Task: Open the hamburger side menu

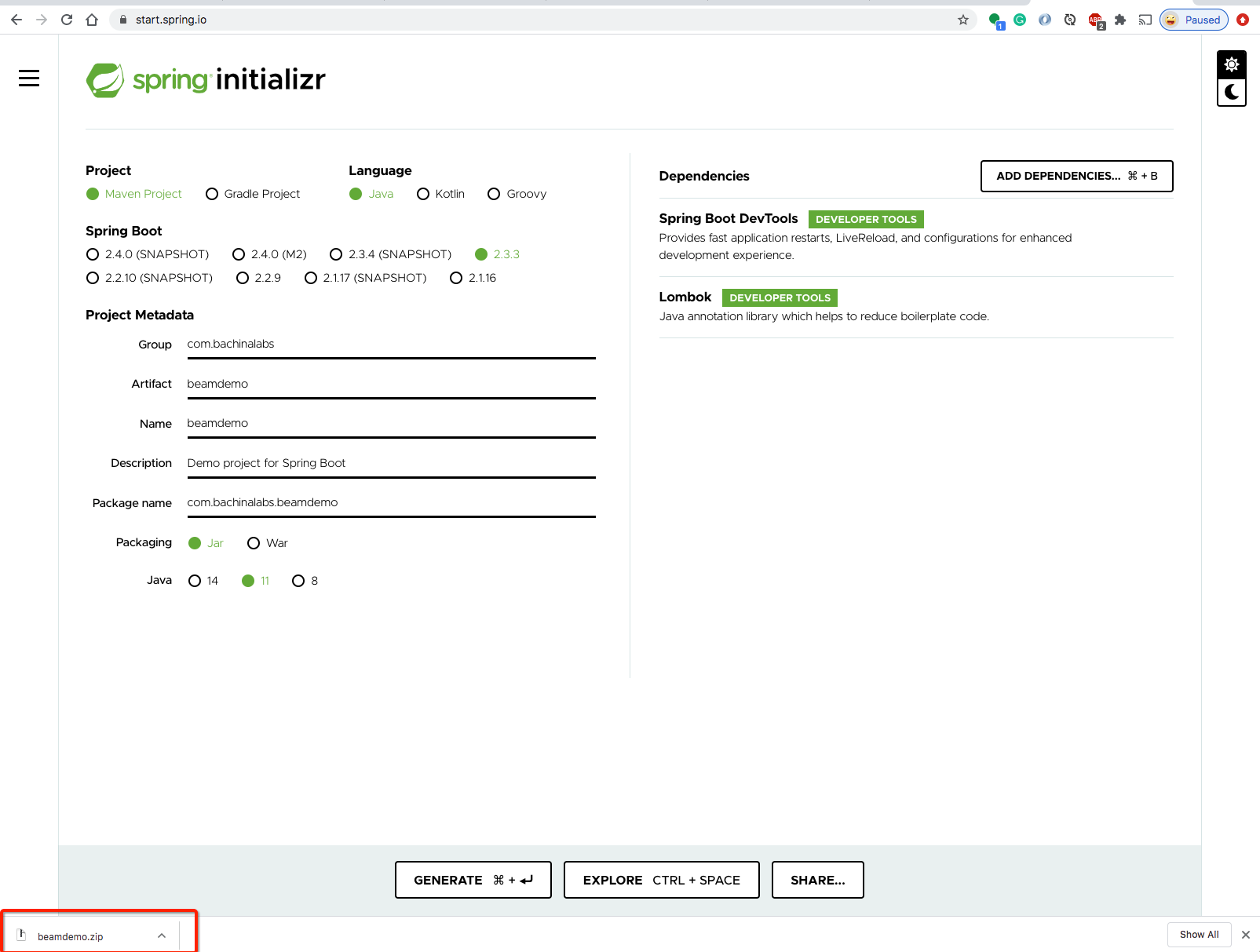Action: pyautogui.click(x=29, y=78)
